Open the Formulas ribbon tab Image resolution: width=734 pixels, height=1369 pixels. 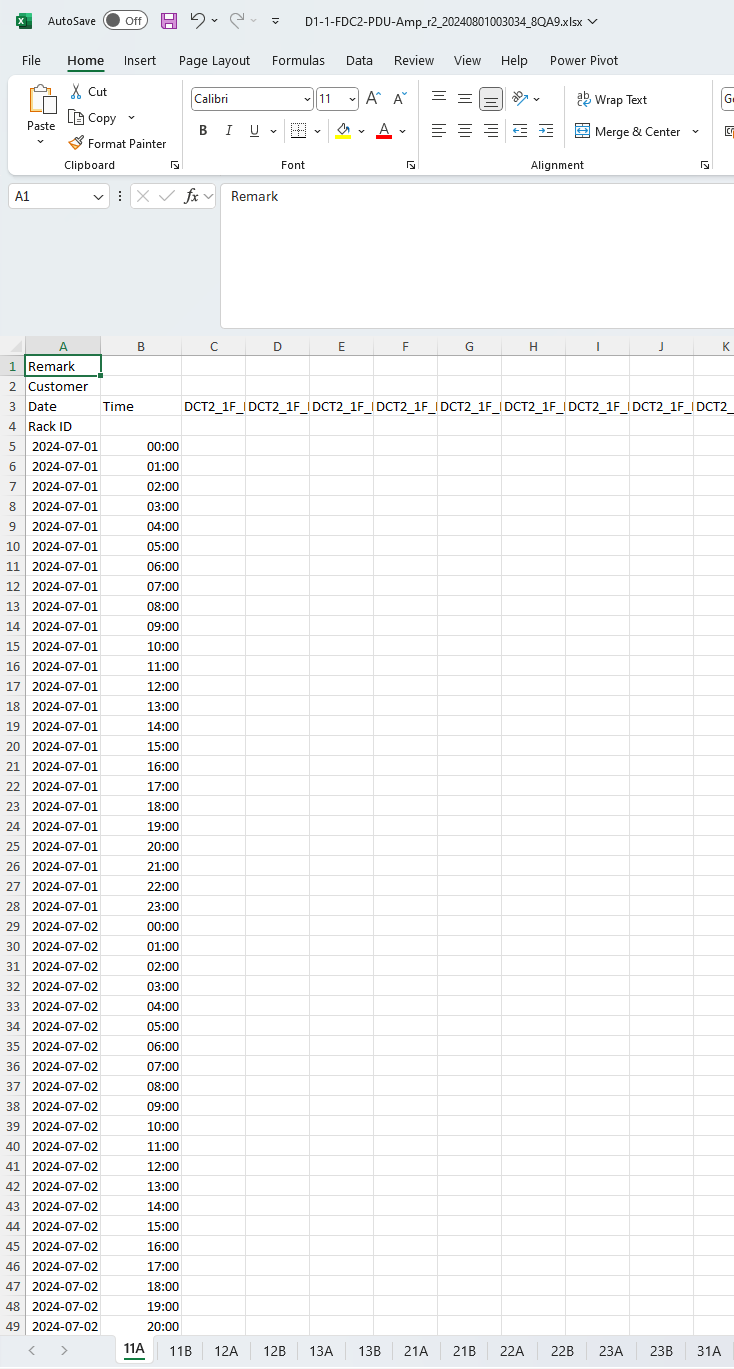(x=298, y=60)
